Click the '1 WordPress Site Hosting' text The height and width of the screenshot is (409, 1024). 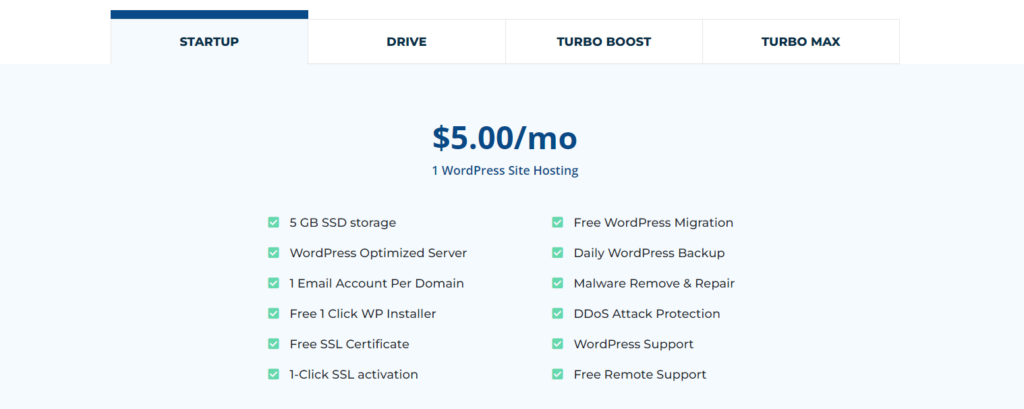(x=505, y=171)
